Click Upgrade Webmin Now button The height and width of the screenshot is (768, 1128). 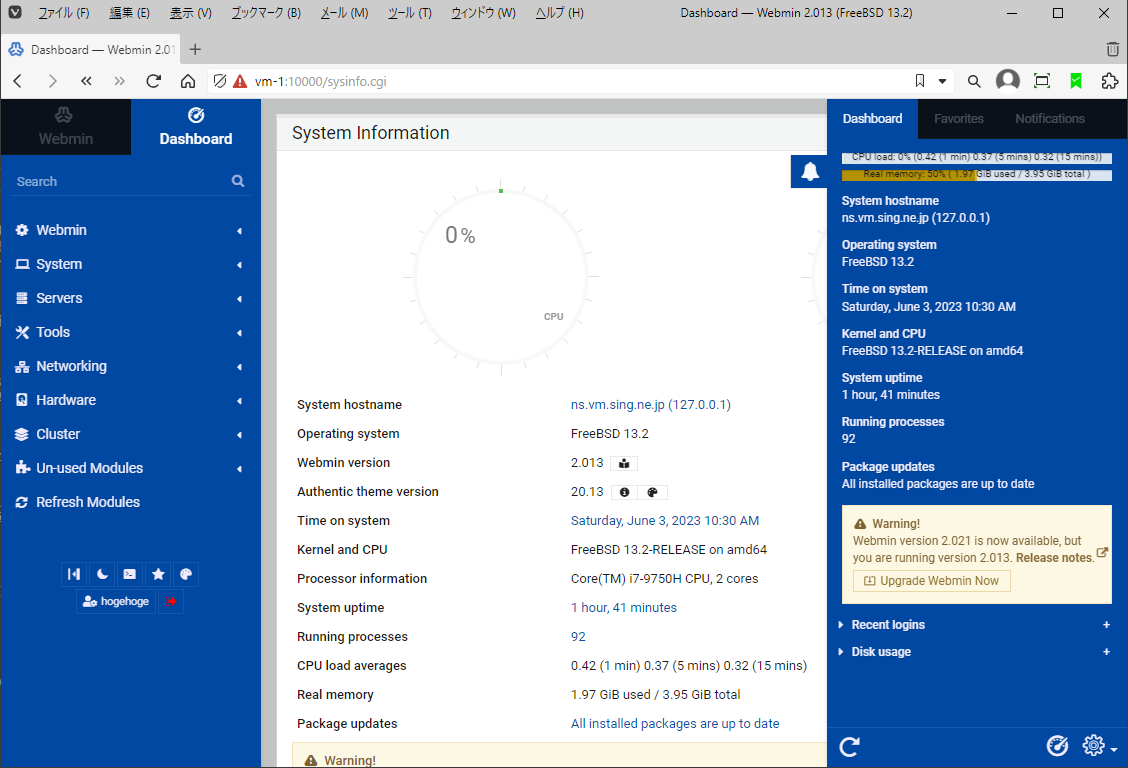(x=932, y=580)
